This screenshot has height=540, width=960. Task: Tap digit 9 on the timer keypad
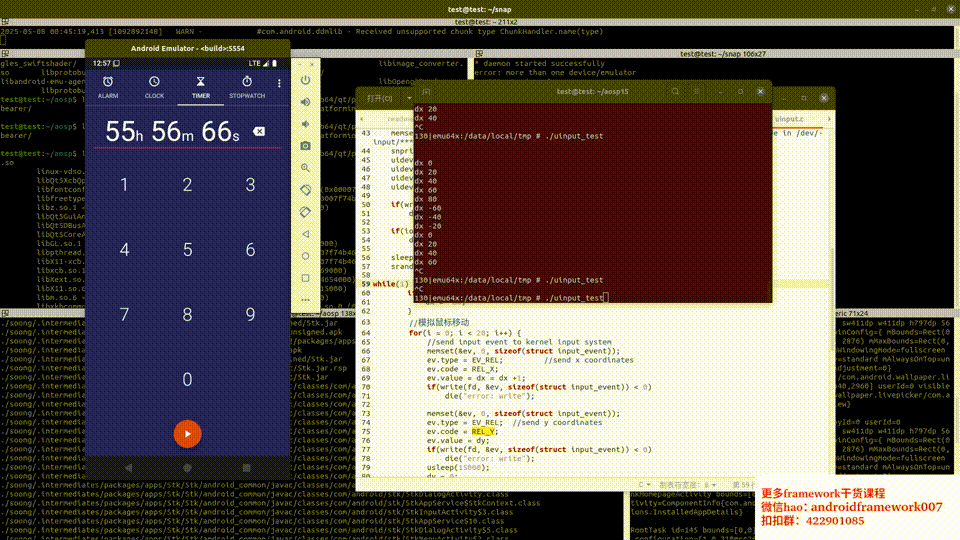pos(250,314)
